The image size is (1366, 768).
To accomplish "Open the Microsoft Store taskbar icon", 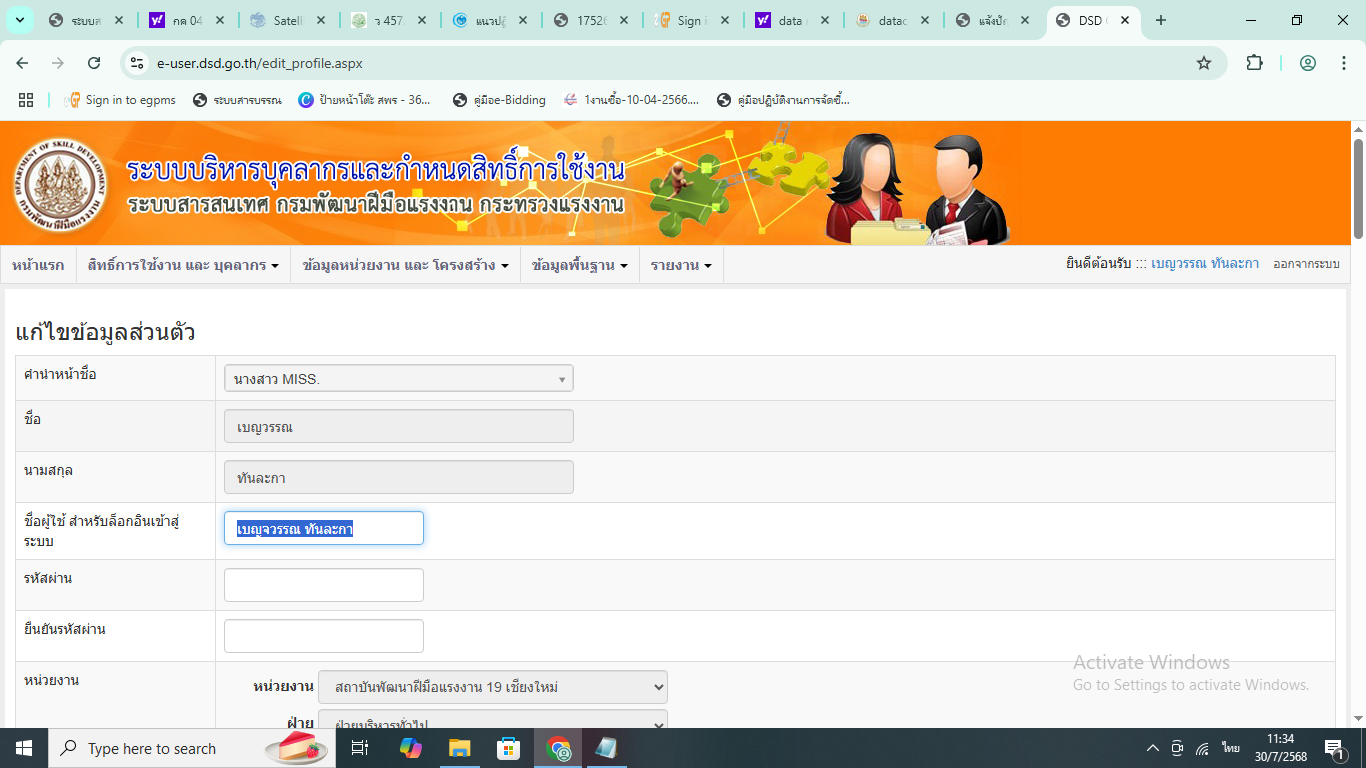I will tap(509, 748).
